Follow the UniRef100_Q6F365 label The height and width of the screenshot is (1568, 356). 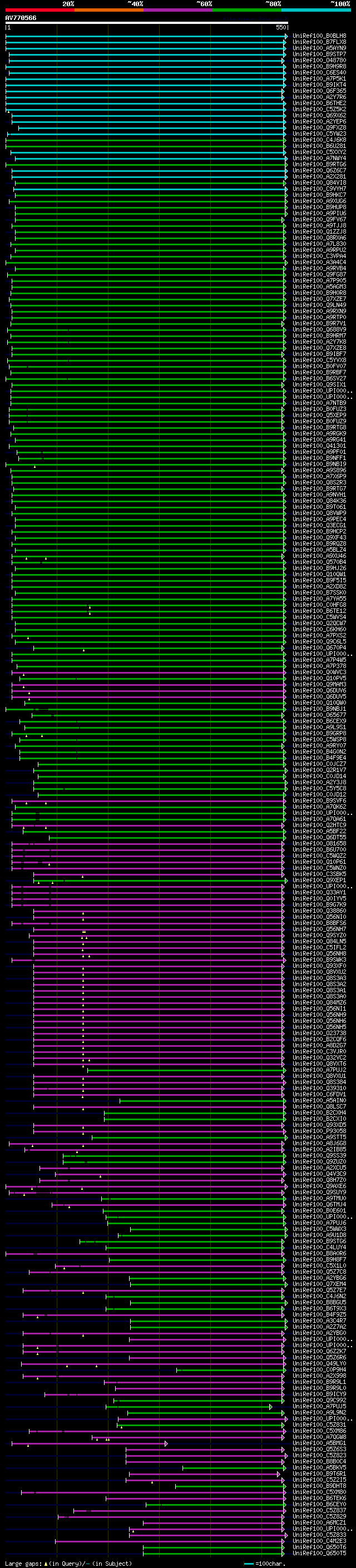pos(319,91)
